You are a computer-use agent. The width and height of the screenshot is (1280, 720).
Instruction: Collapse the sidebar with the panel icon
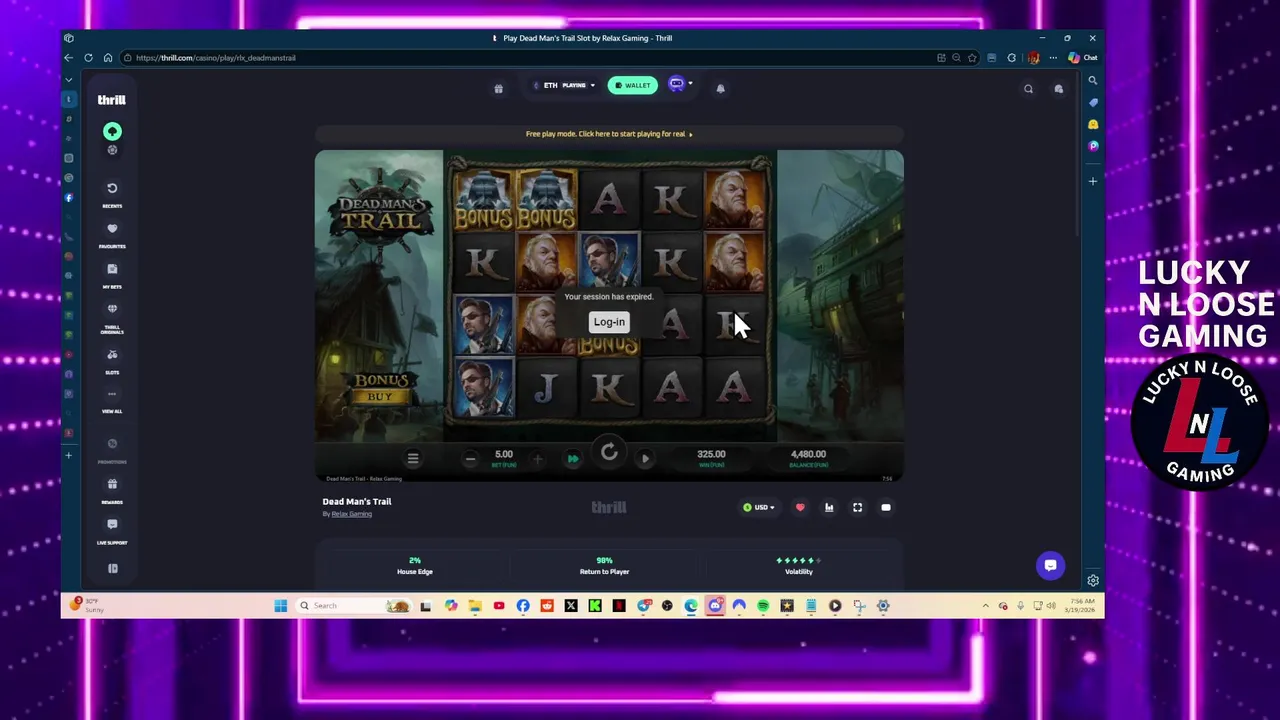[x=113, y=568]
